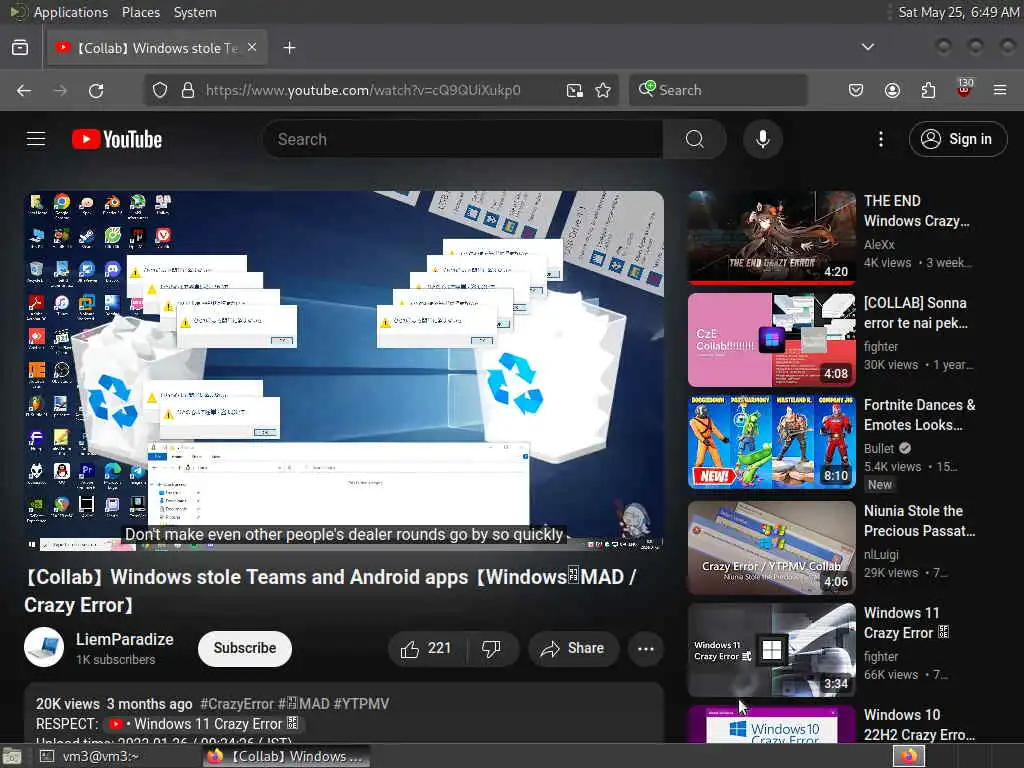Like the video with 221 likes
This screenshot has width=1024, height=768.
point(426,648)
